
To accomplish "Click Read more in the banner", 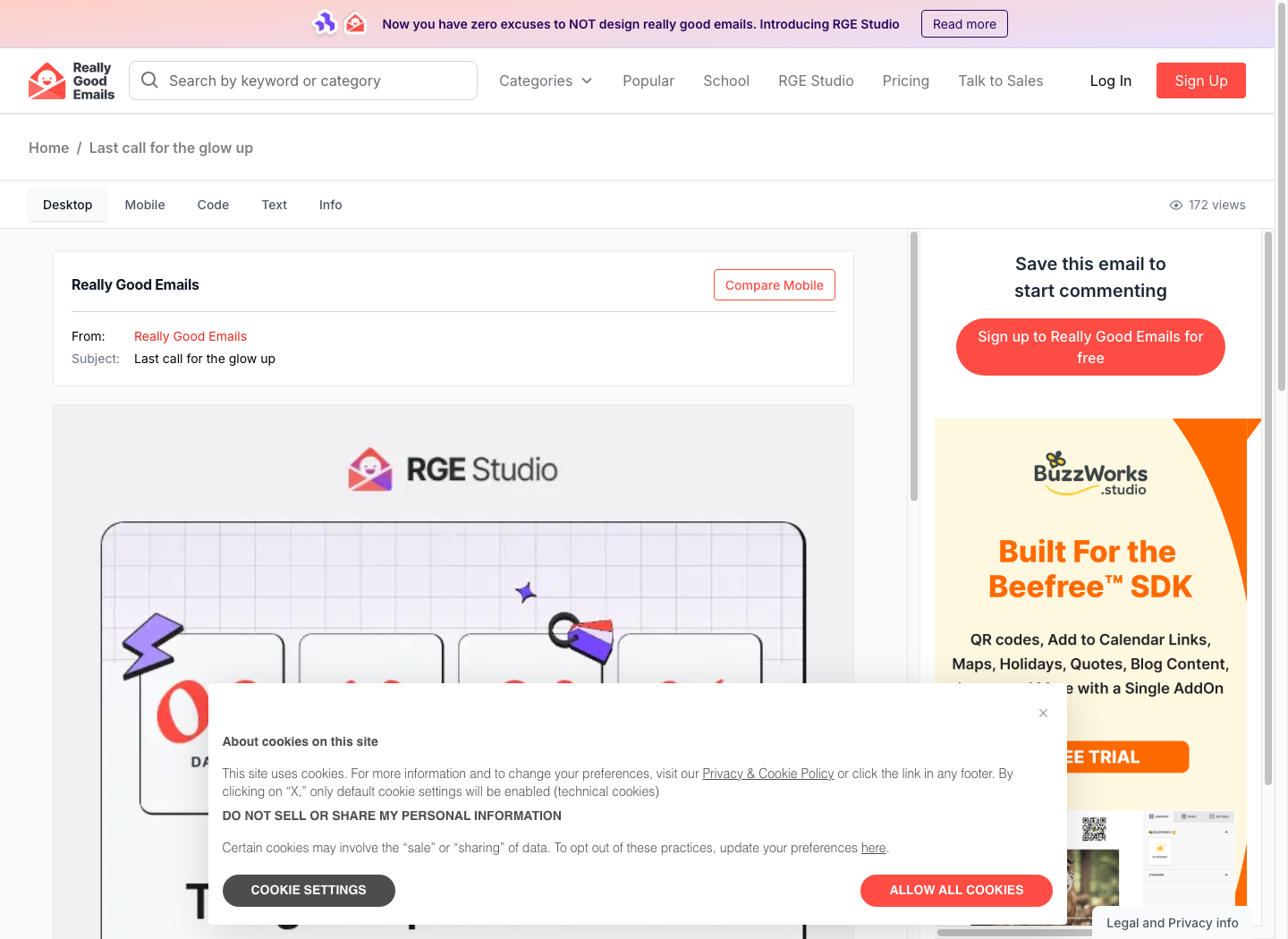I will [964, 24].
